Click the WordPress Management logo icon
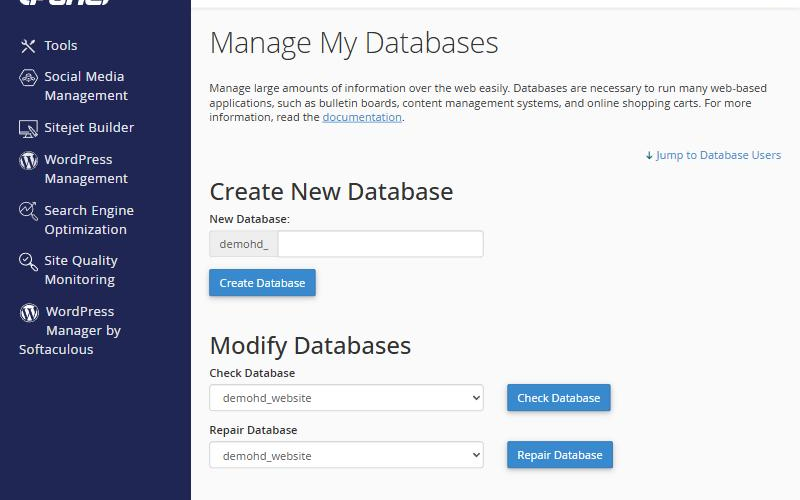This screenshot has width=800, height=500. click(x=28, y=161)
